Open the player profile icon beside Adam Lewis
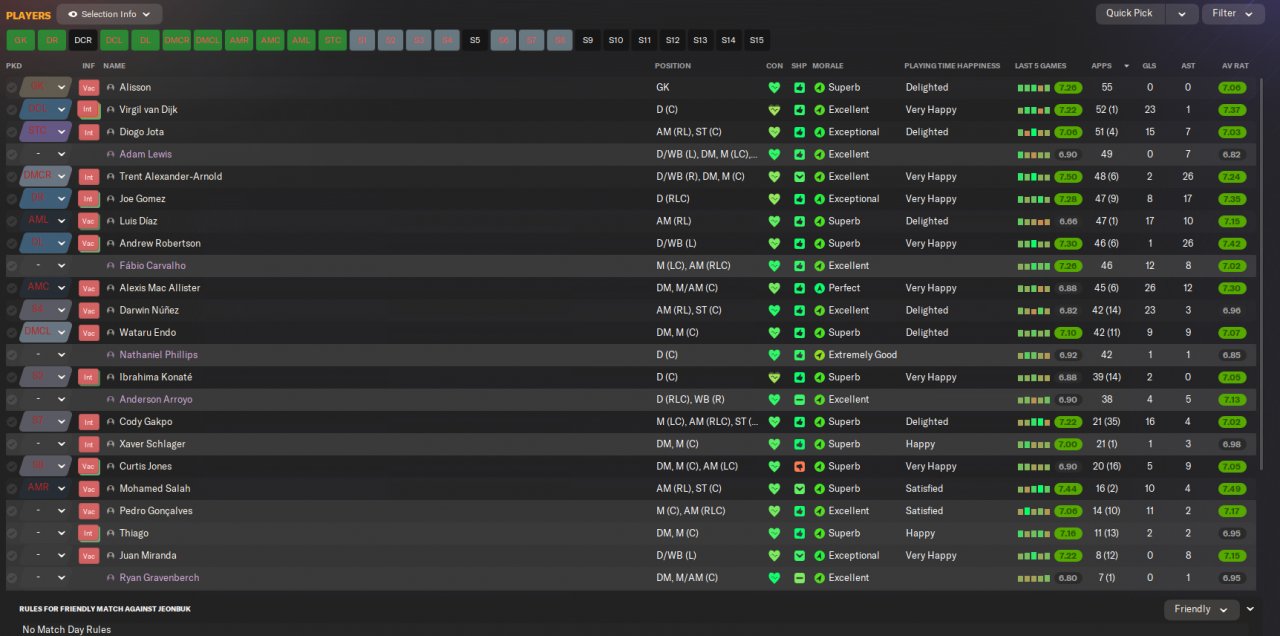The height and width of the screenshot is (636, 1280). point(111,155)
